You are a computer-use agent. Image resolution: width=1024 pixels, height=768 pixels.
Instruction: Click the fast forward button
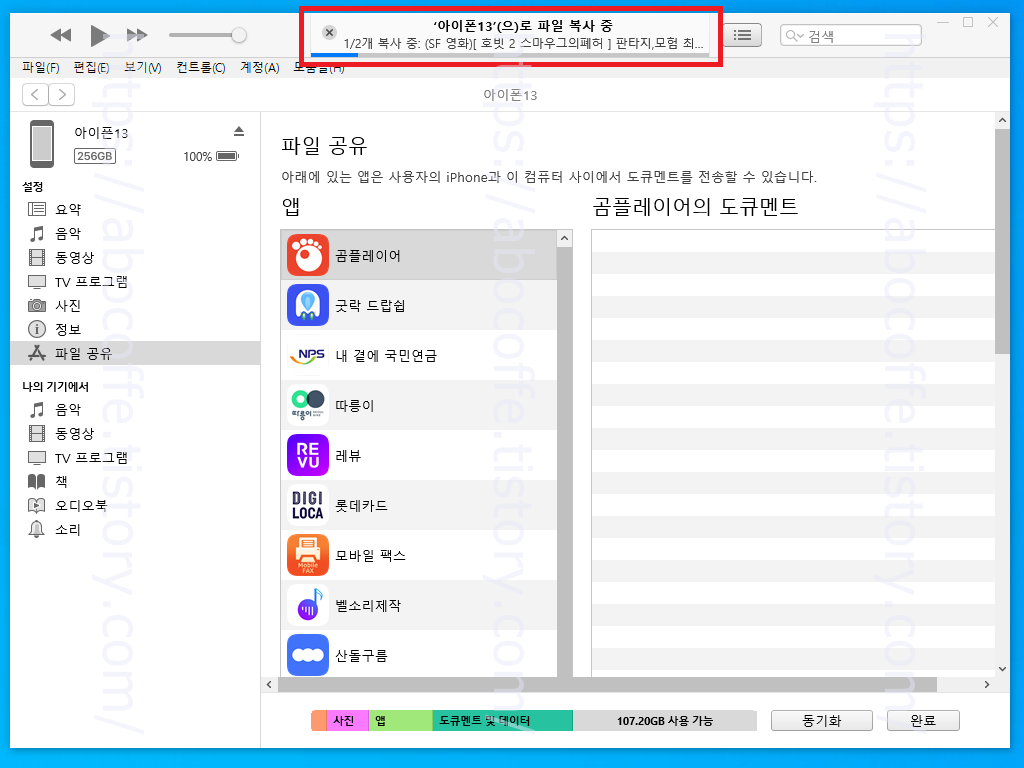point(137,35)
